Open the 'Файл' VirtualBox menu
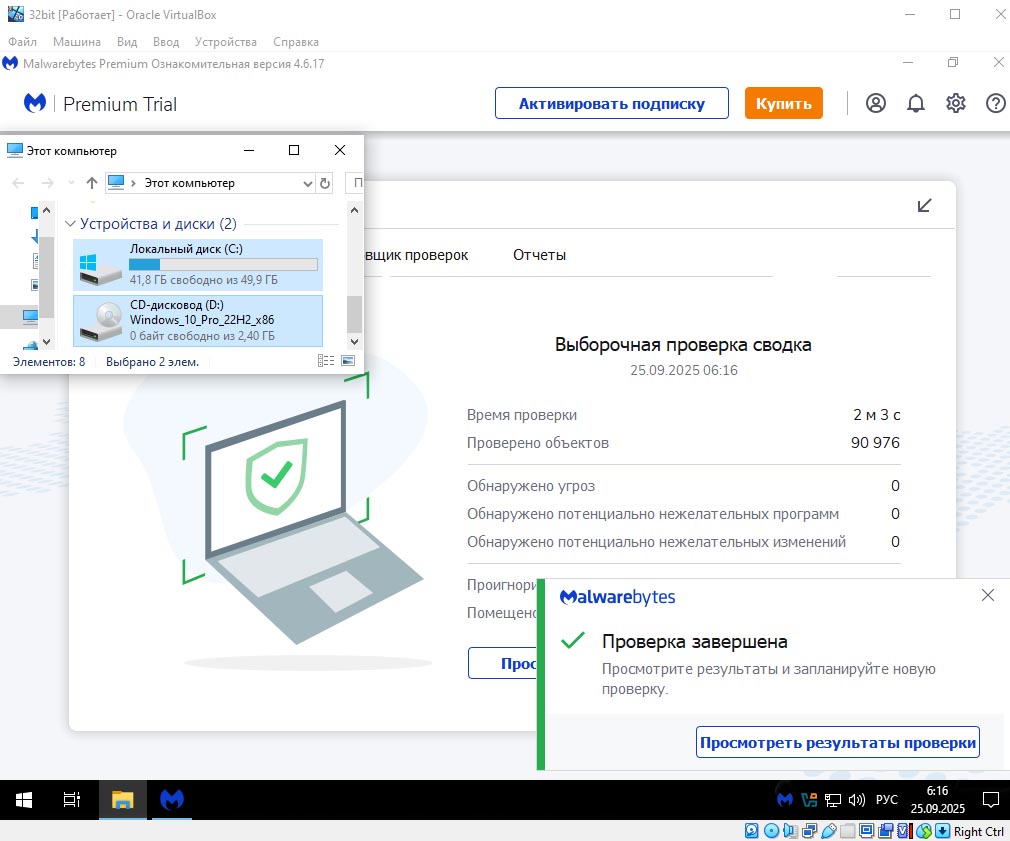1010x841 pixels. [x=23, y=42]
